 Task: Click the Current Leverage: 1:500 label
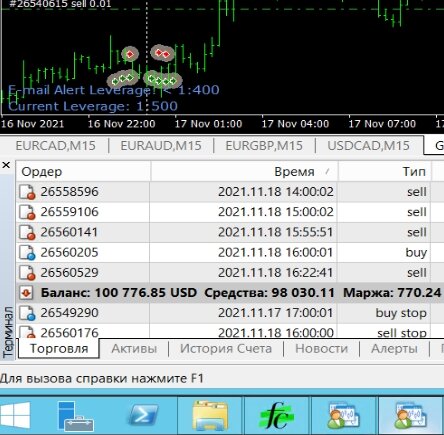coord(93,106)
